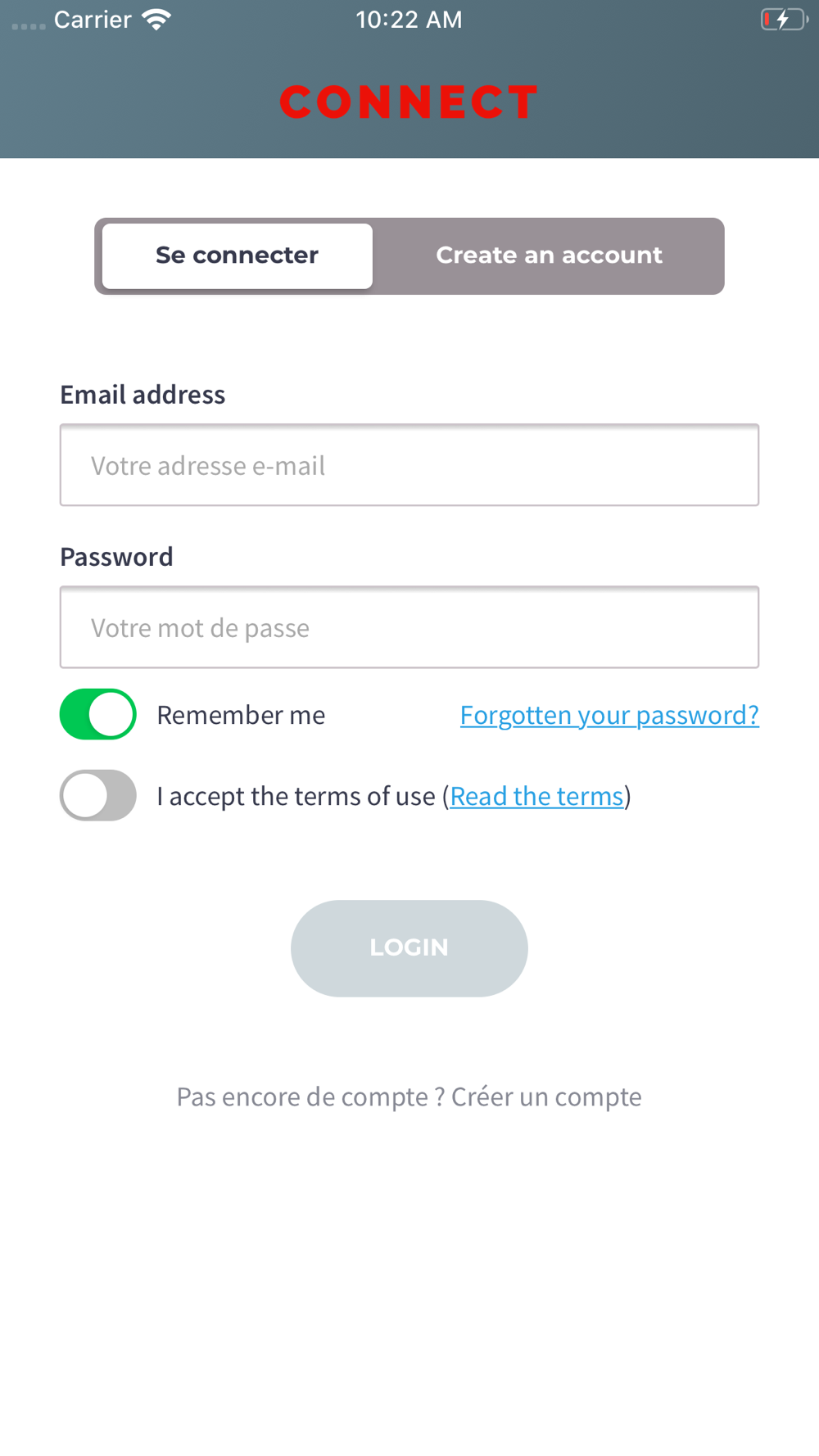The width and height of the screenshot is (819, 1456).
Task: Tap the red CONNECT logo
Action: point(409,102)
